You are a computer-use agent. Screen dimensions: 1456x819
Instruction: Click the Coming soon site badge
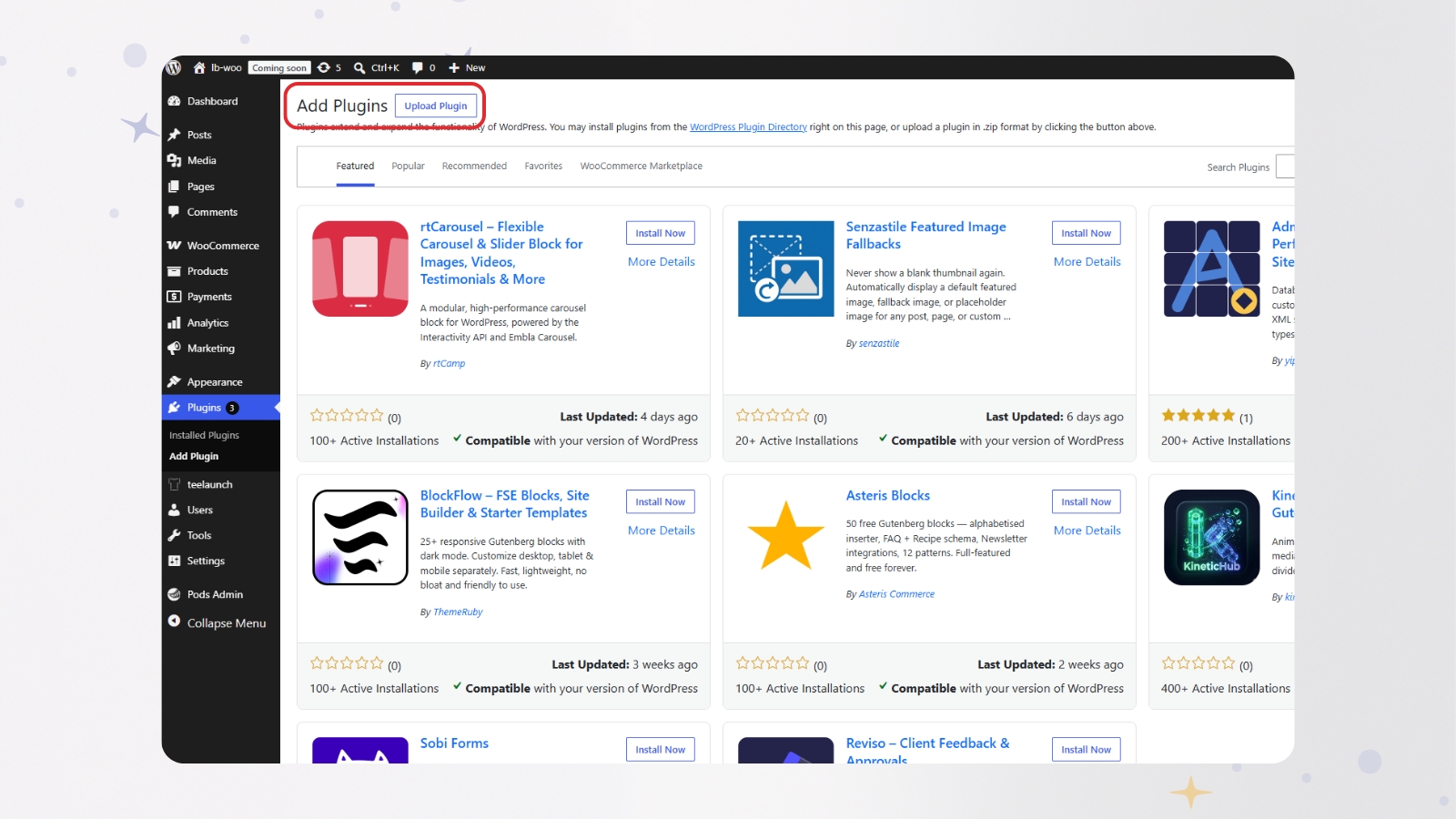pos(279,67)
